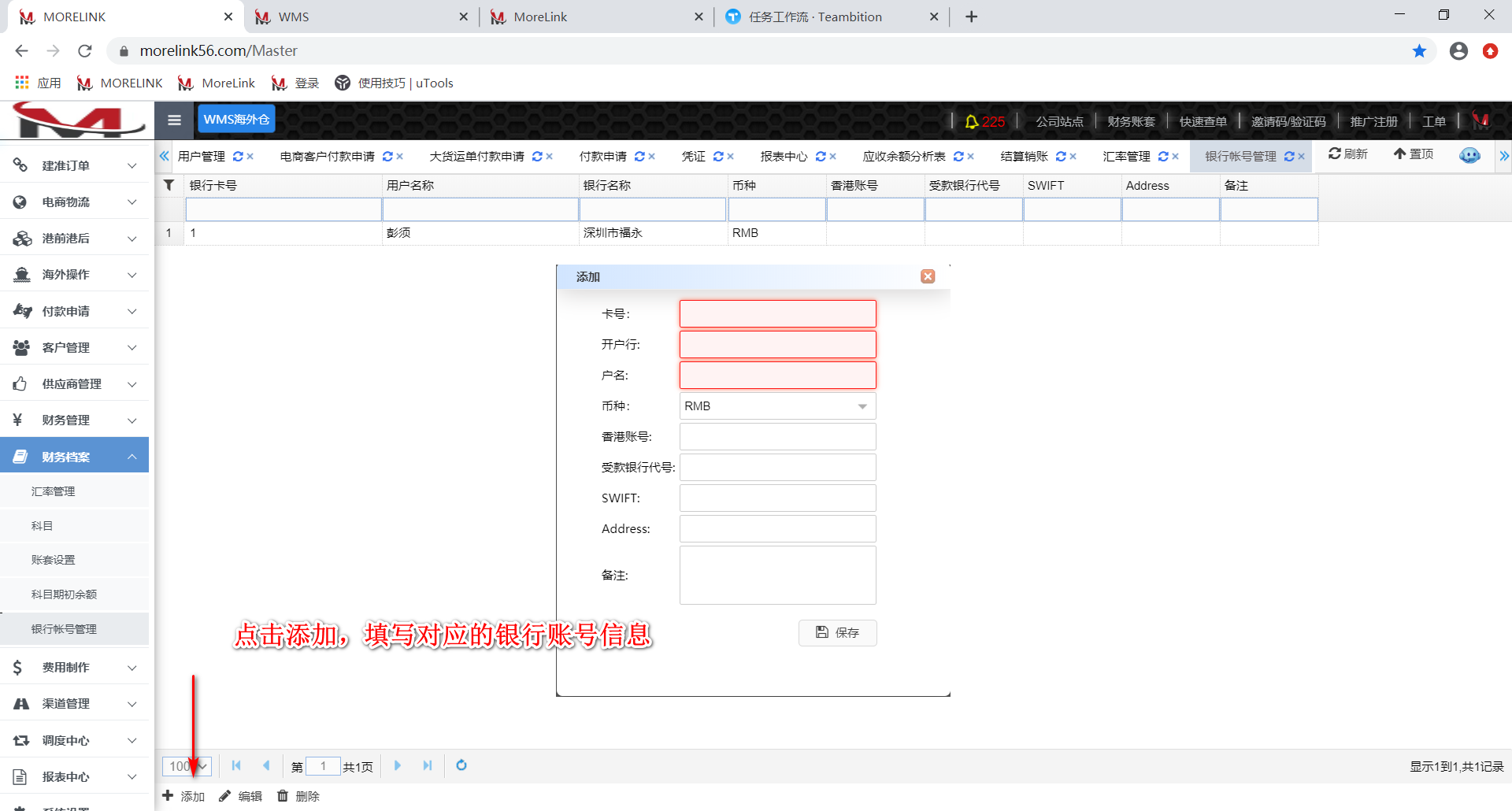
Task: Click the MORELINK logo
Action: pos(76,120)
